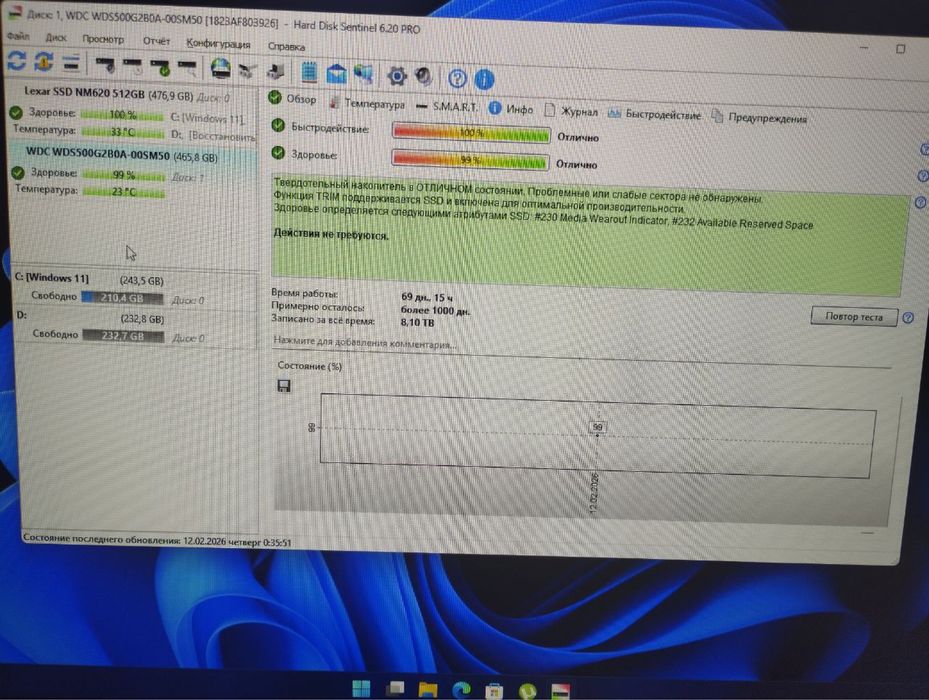Screen dimensions: 929x700
Task: Switch to the Журнал tab
Action: [x=571, y=111]
